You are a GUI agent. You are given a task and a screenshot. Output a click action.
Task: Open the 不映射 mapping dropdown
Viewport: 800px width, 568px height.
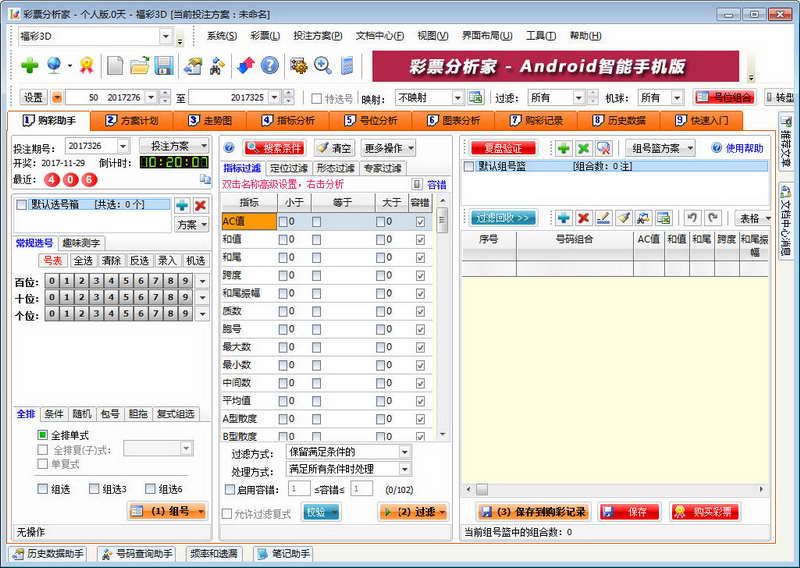[458, 97]
